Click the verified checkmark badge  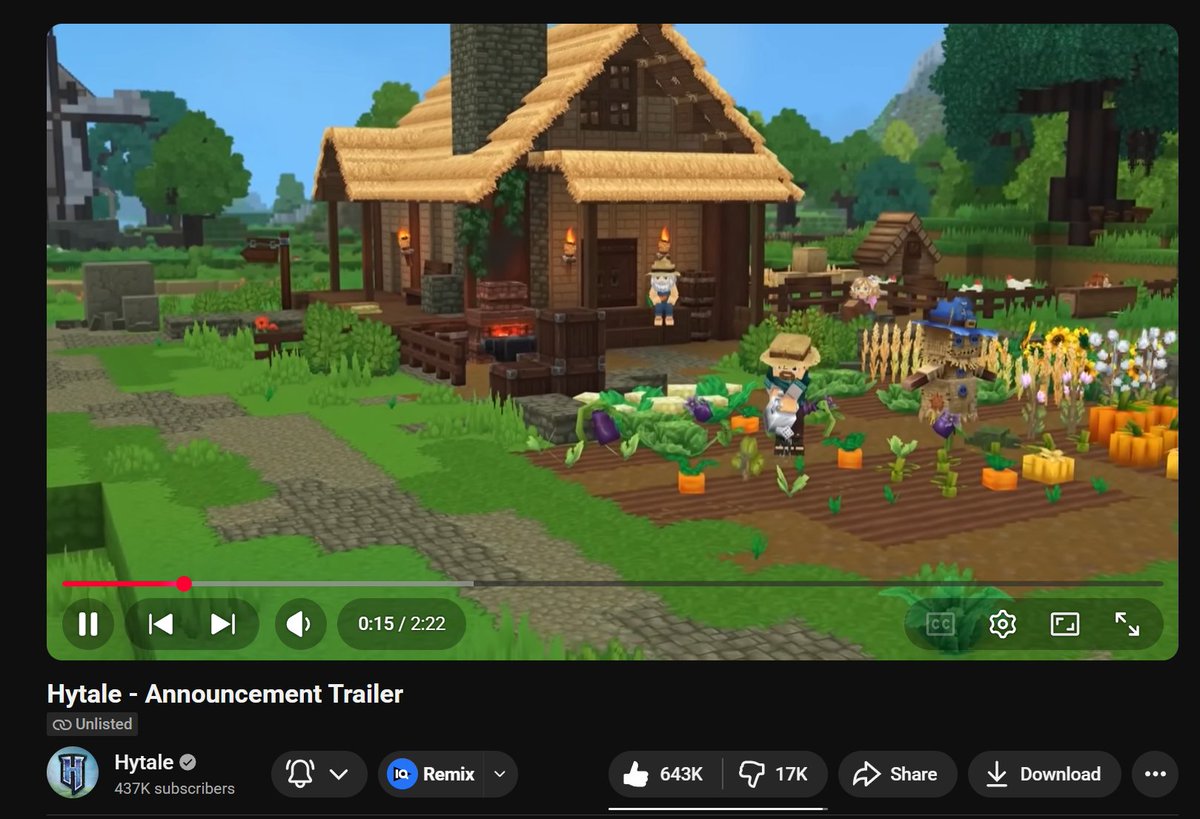(188, 762)
